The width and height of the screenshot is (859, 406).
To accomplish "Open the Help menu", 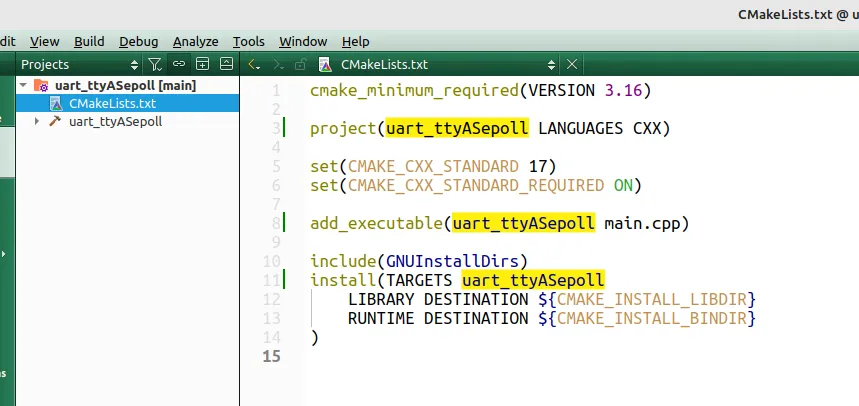I will 356,42.
